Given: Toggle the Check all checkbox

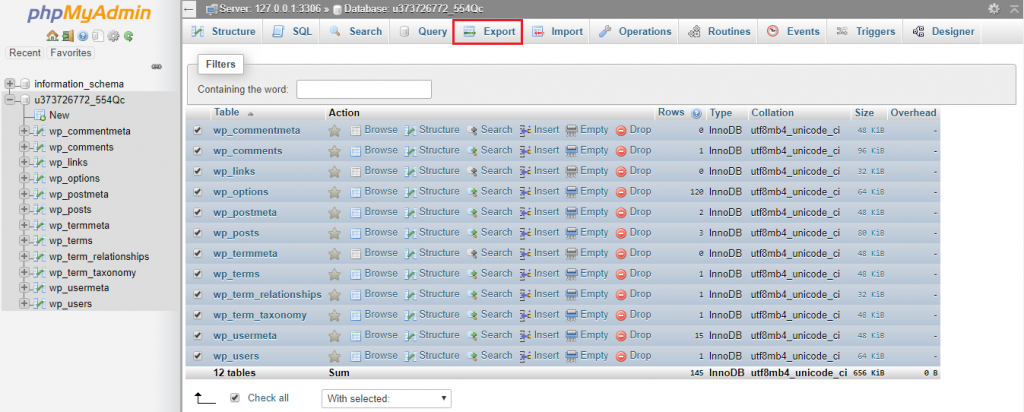Looking at the screenshot, I should [235, 398].
